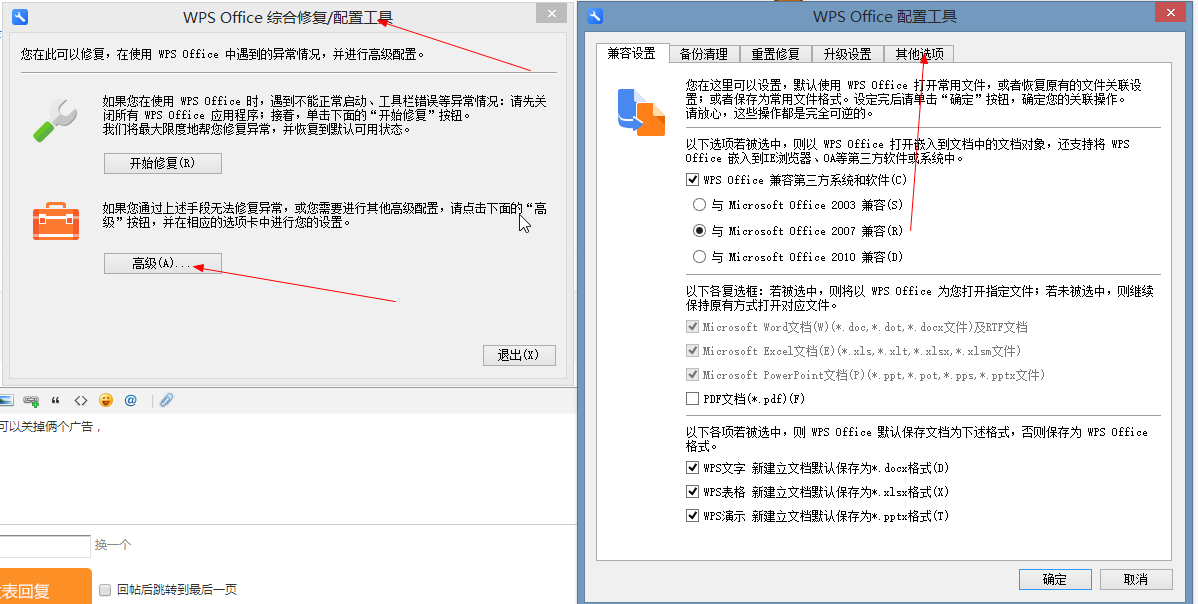Image resolution: width=1198 pixels, height=604 pixels.
Task: Click the 退出(X) button
Action: pos(519,355)
